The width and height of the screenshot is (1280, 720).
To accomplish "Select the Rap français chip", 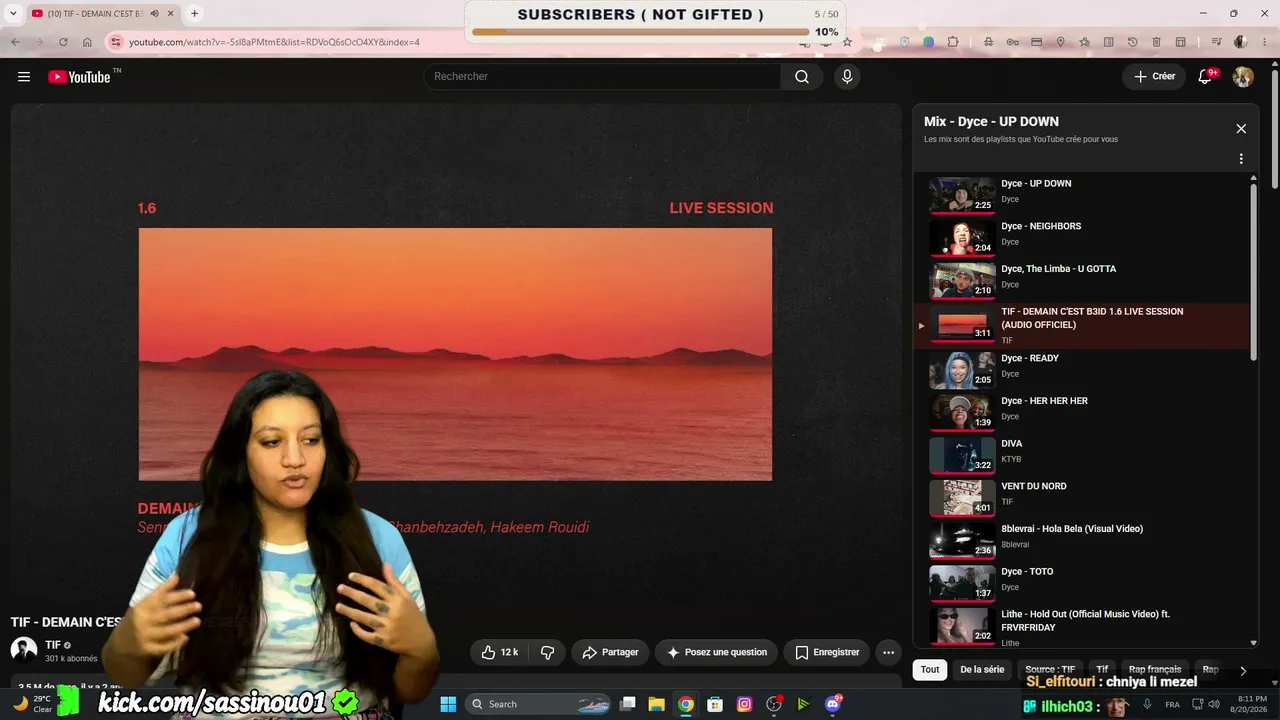I will pos(1155,670).
